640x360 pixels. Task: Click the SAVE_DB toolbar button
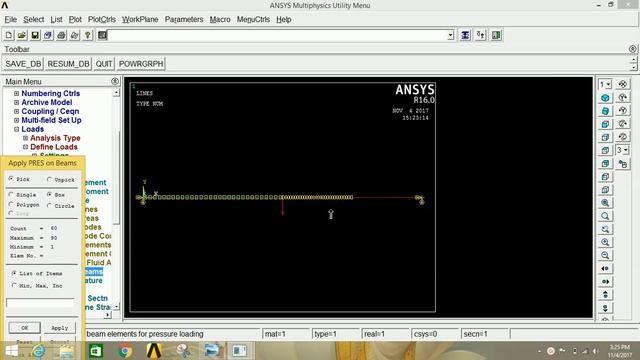(x=23, y=64)
